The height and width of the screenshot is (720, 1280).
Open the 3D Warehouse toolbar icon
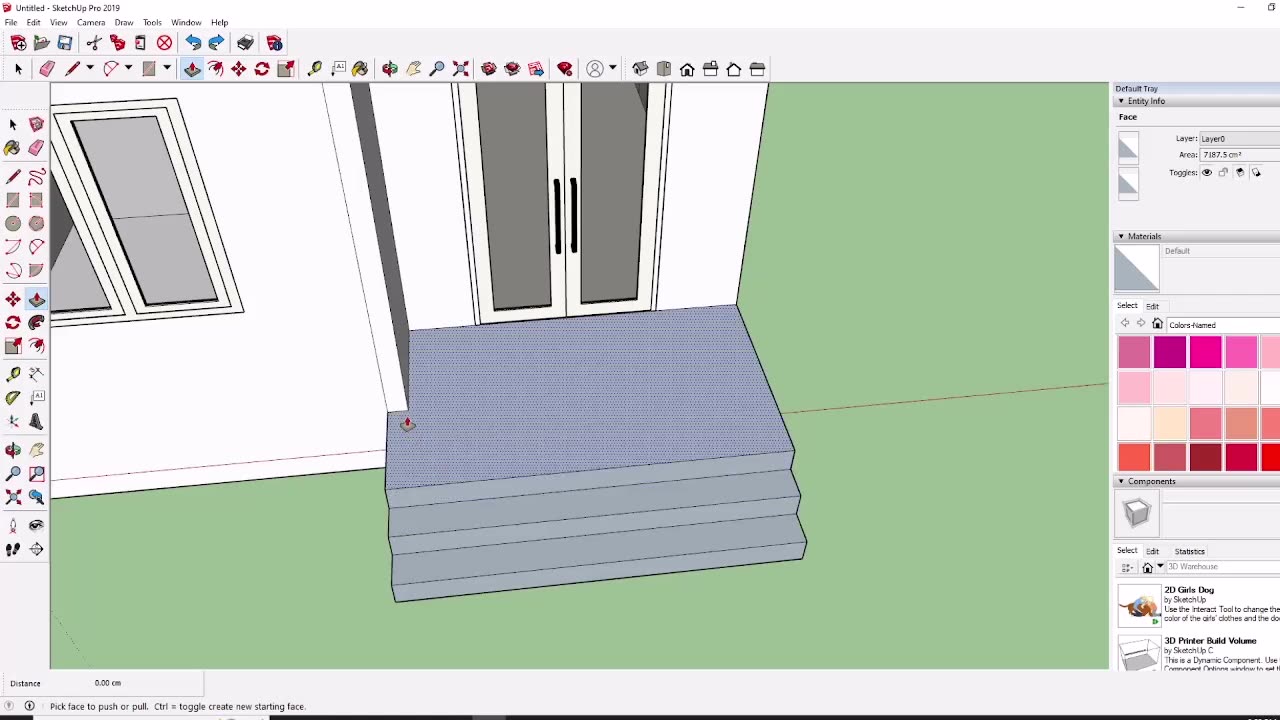488,69
